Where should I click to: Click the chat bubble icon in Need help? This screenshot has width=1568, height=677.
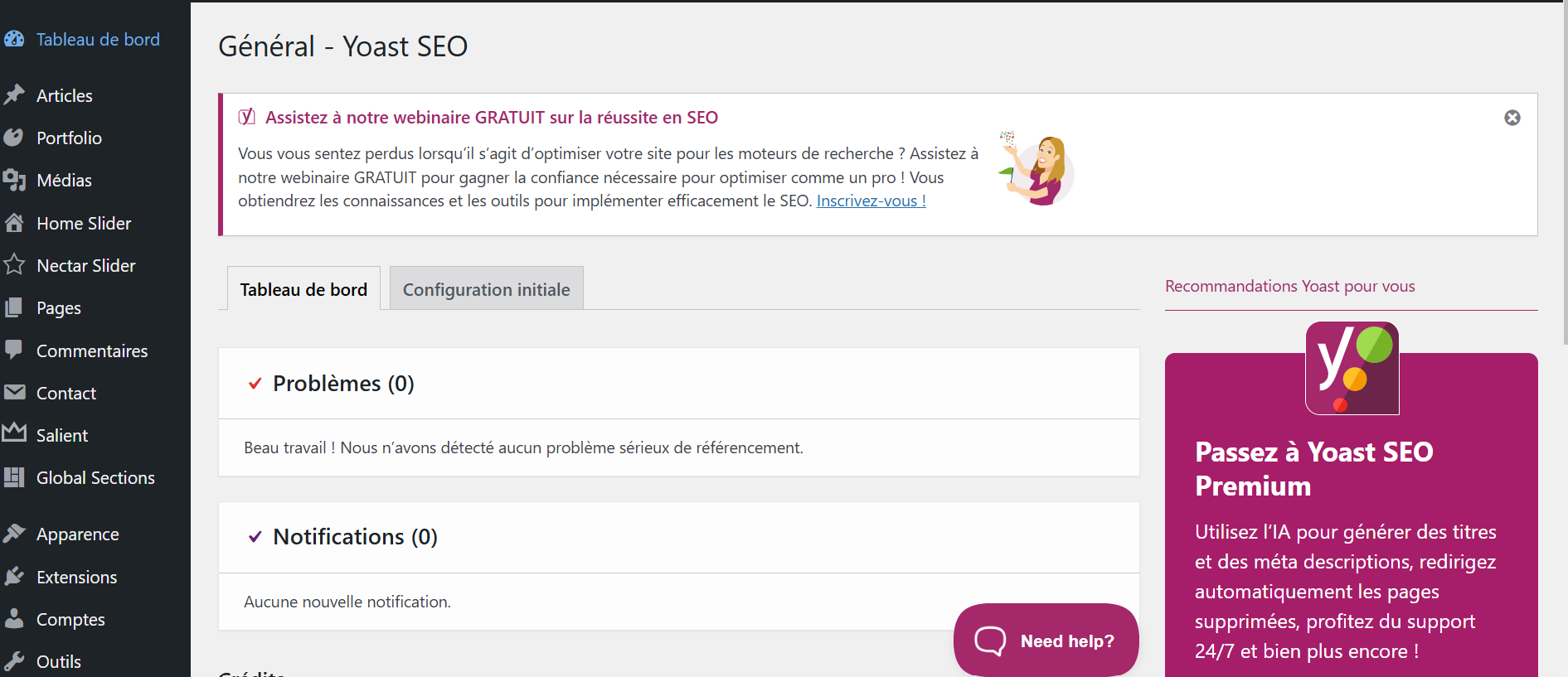click(990, 641)
